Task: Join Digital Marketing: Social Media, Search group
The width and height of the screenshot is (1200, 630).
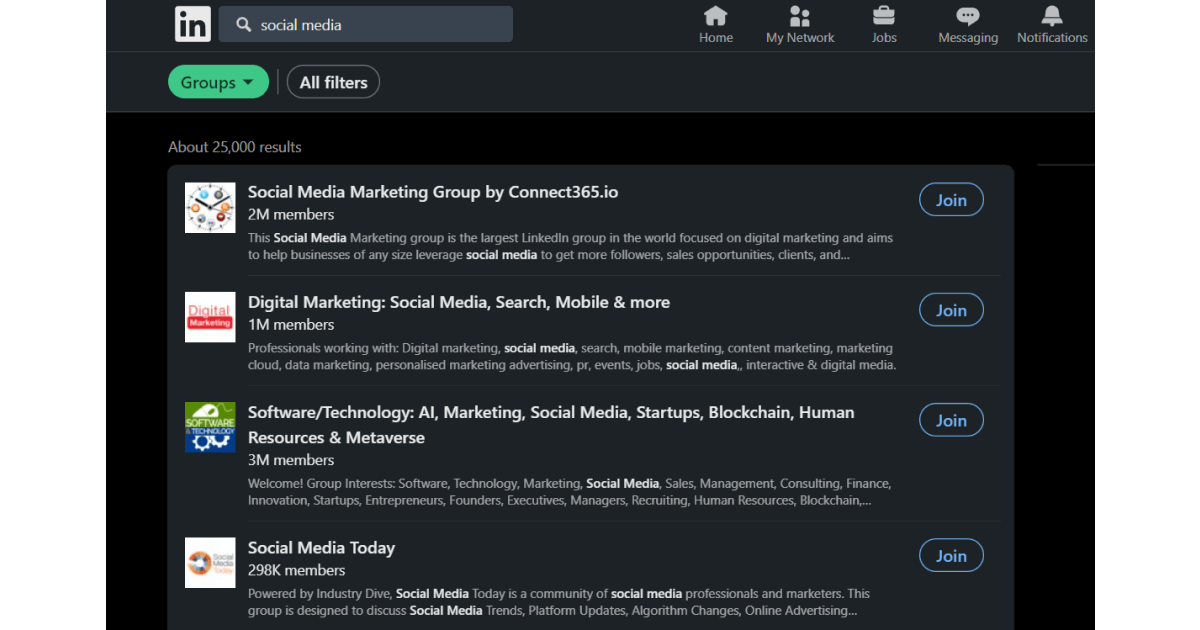Action: [x=951, y=310]
